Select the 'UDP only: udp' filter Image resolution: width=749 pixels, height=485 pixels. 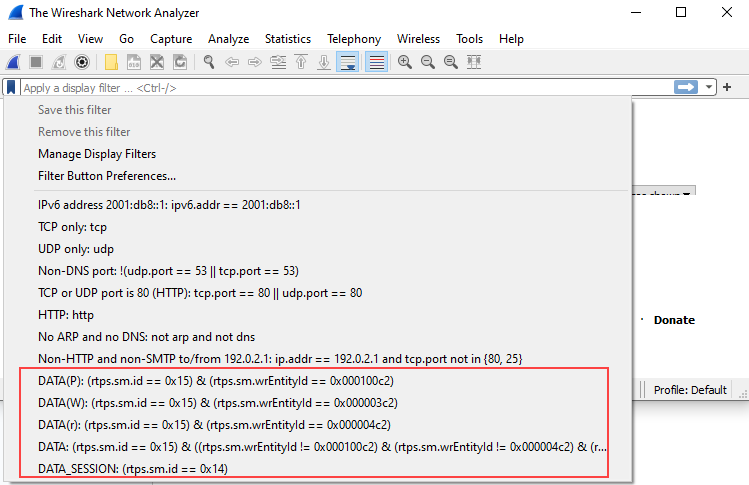point(76,249)
